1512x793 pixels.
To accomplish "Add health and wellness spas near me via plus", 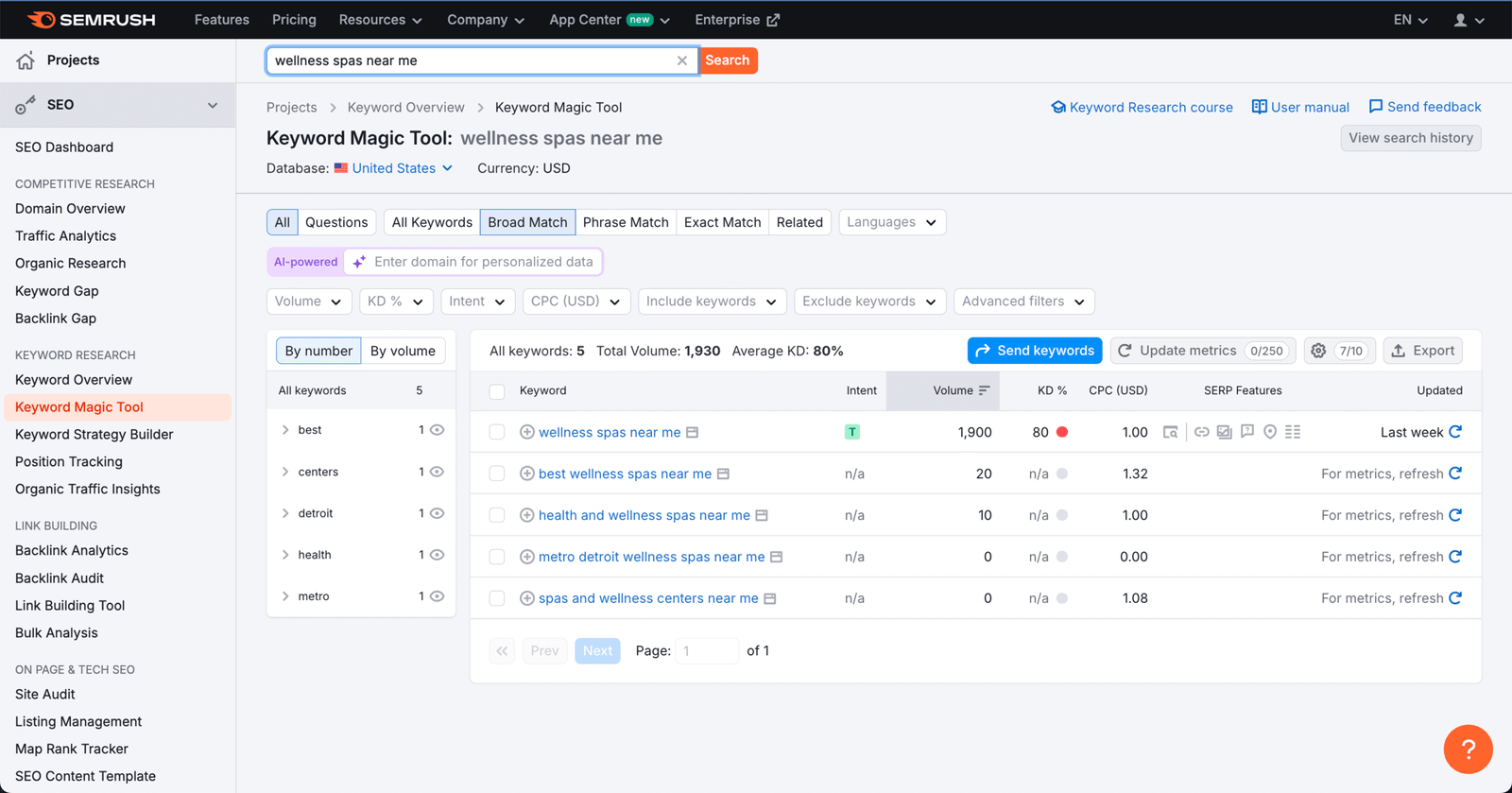I will click(x=527, y=515).
